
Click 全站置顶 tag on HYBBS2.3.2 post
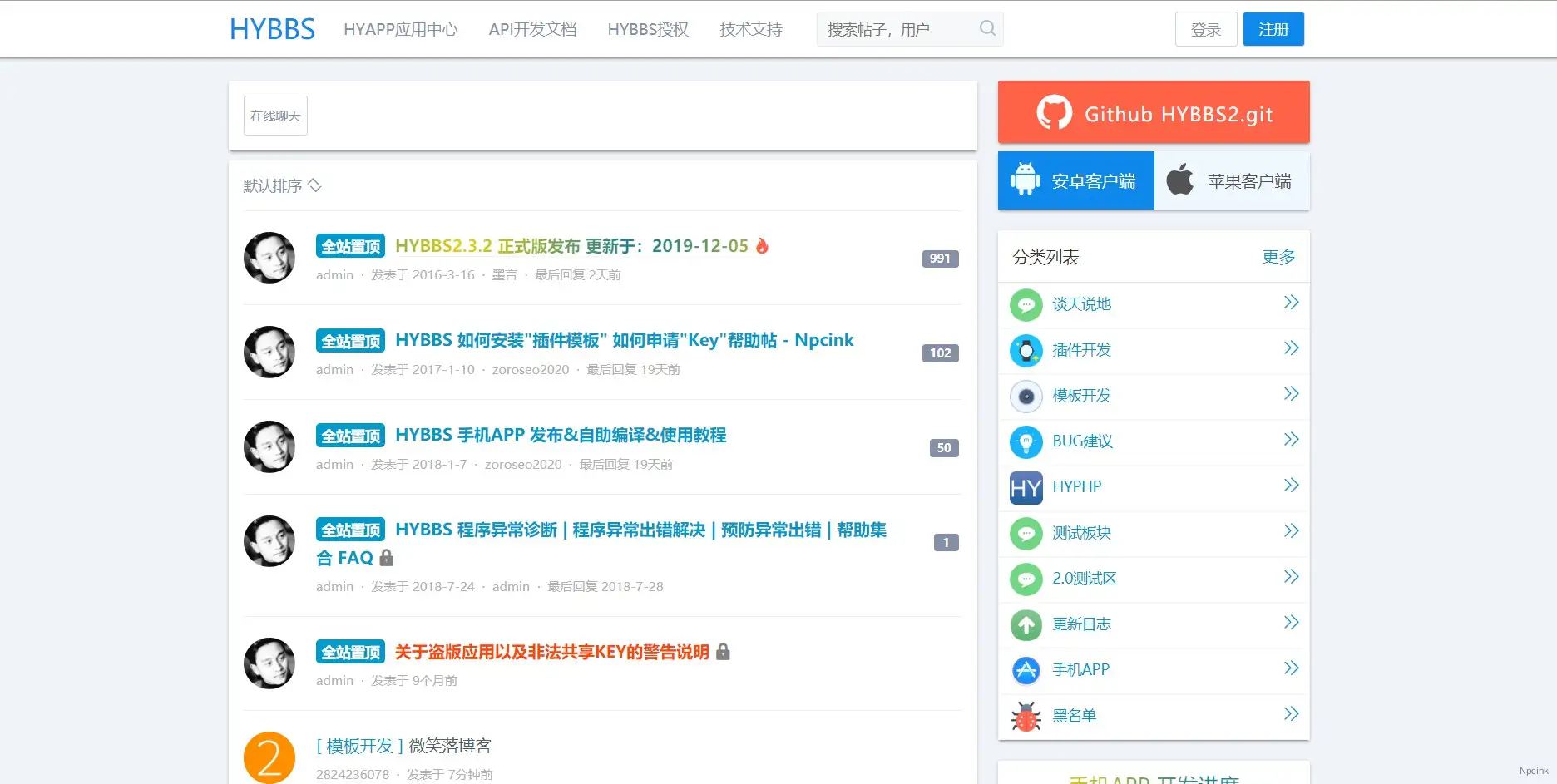coord(350,246)
